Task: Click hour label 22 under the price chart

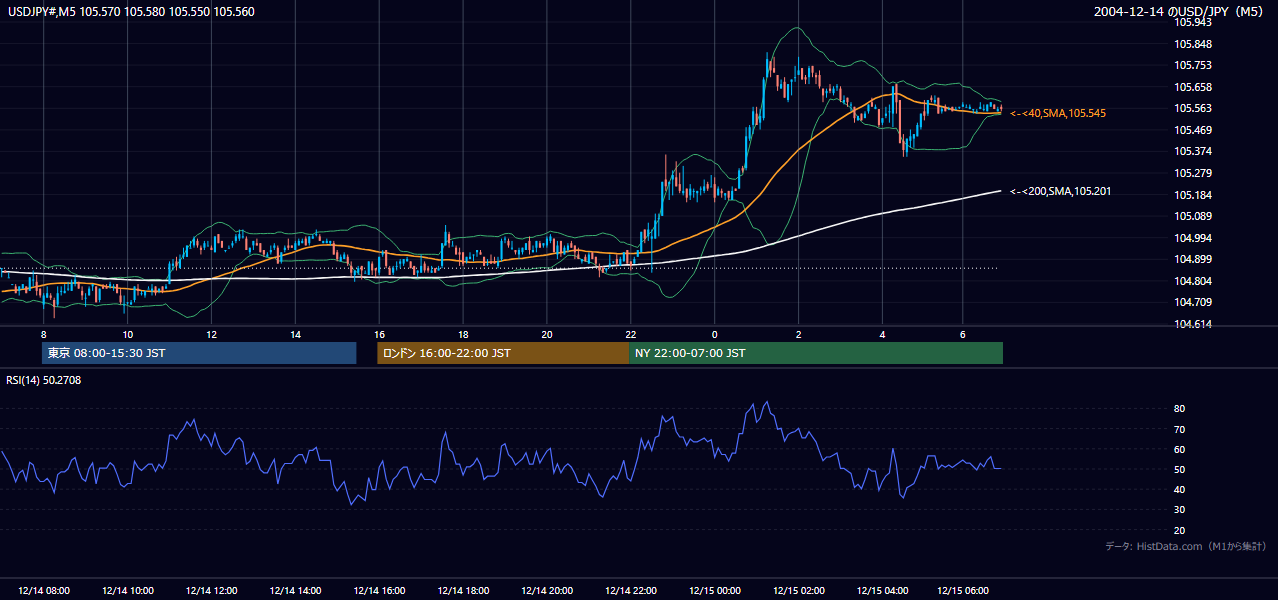Action: (631, 334)
